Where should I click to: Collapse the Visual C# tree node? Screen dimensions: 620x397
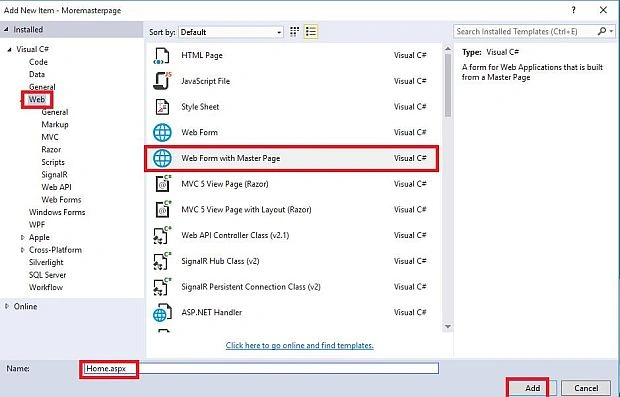pos(9,49)
